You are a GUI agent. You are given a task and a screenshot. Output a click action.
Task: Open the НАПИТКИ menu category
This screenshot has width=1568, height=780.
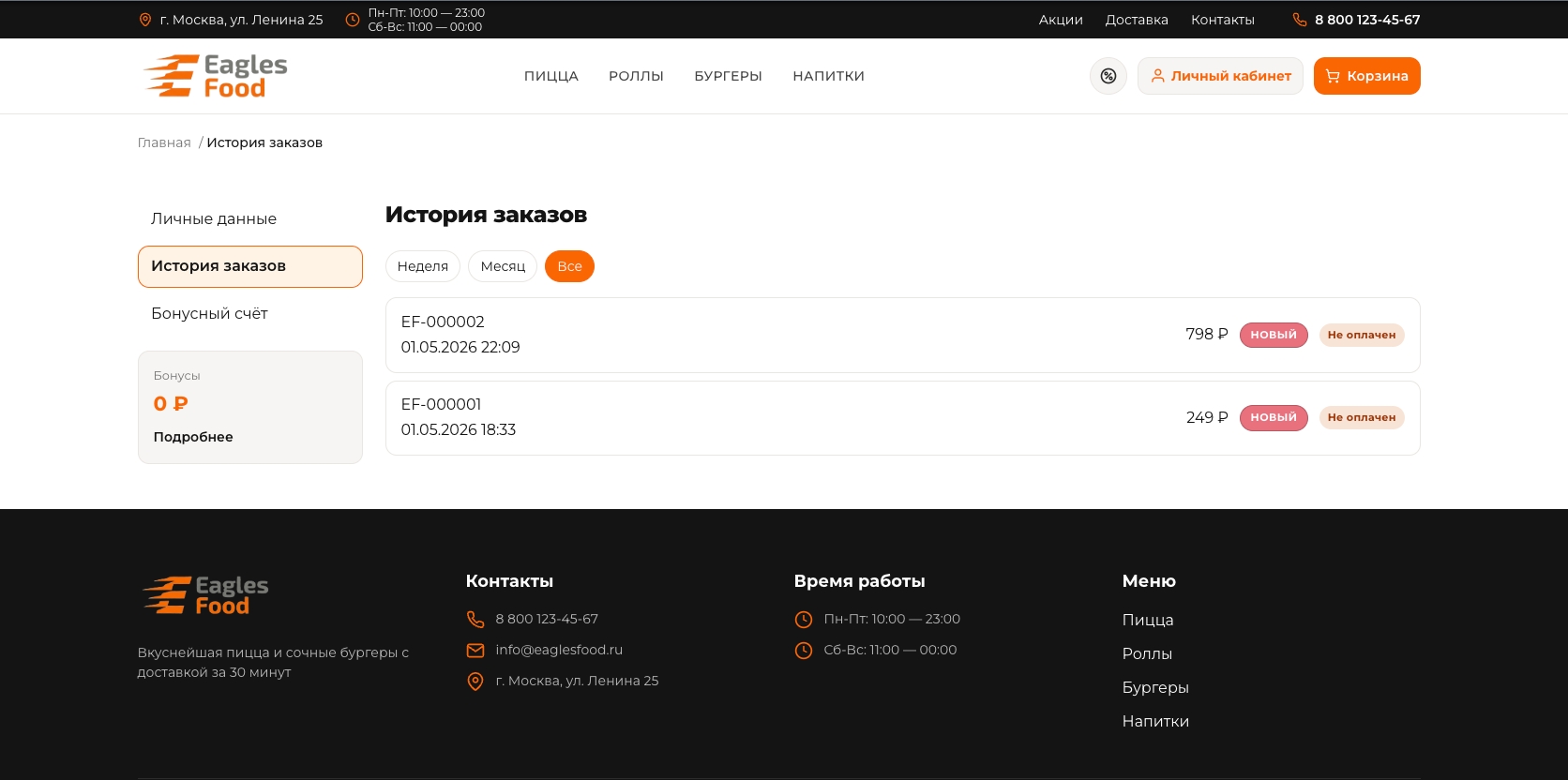[x=828, y=76]
